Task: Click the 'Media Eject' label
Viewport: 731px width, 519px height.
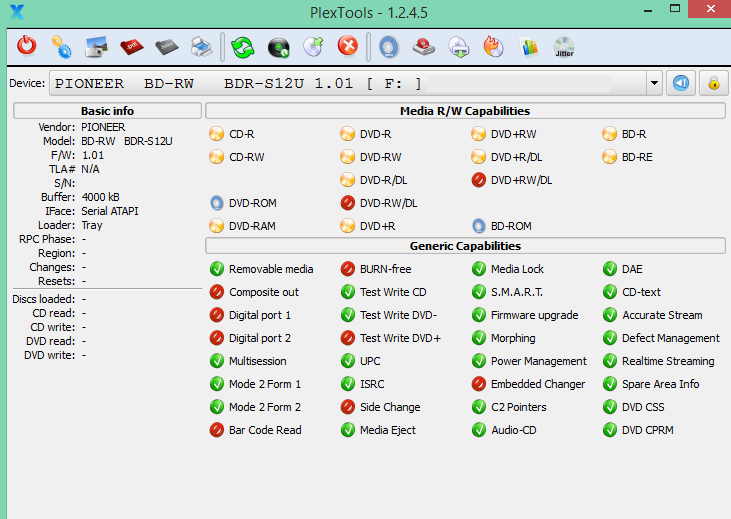Action: coord(388,430)
